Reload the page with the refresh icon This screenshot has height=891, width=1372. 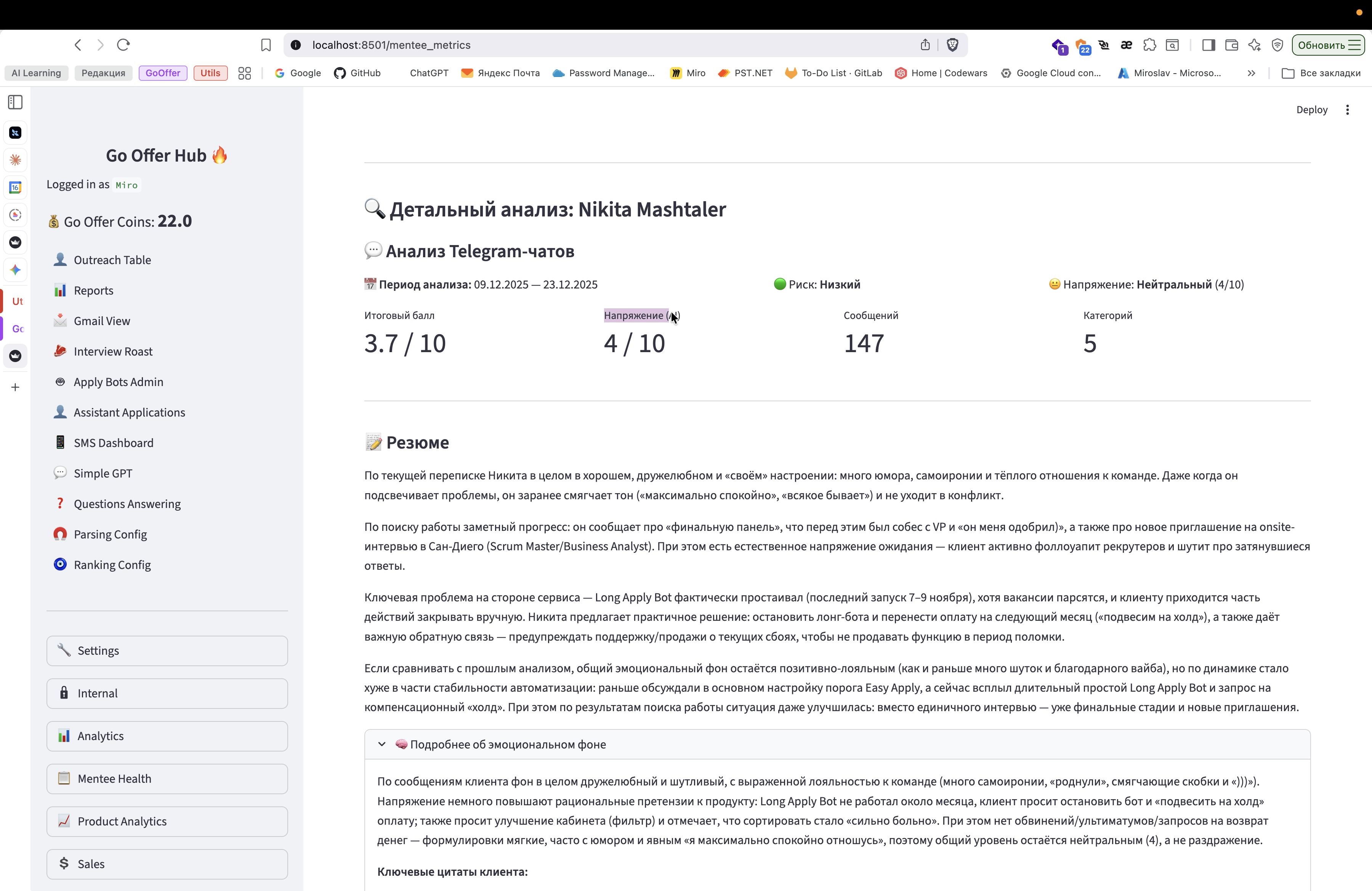[123, 45]
